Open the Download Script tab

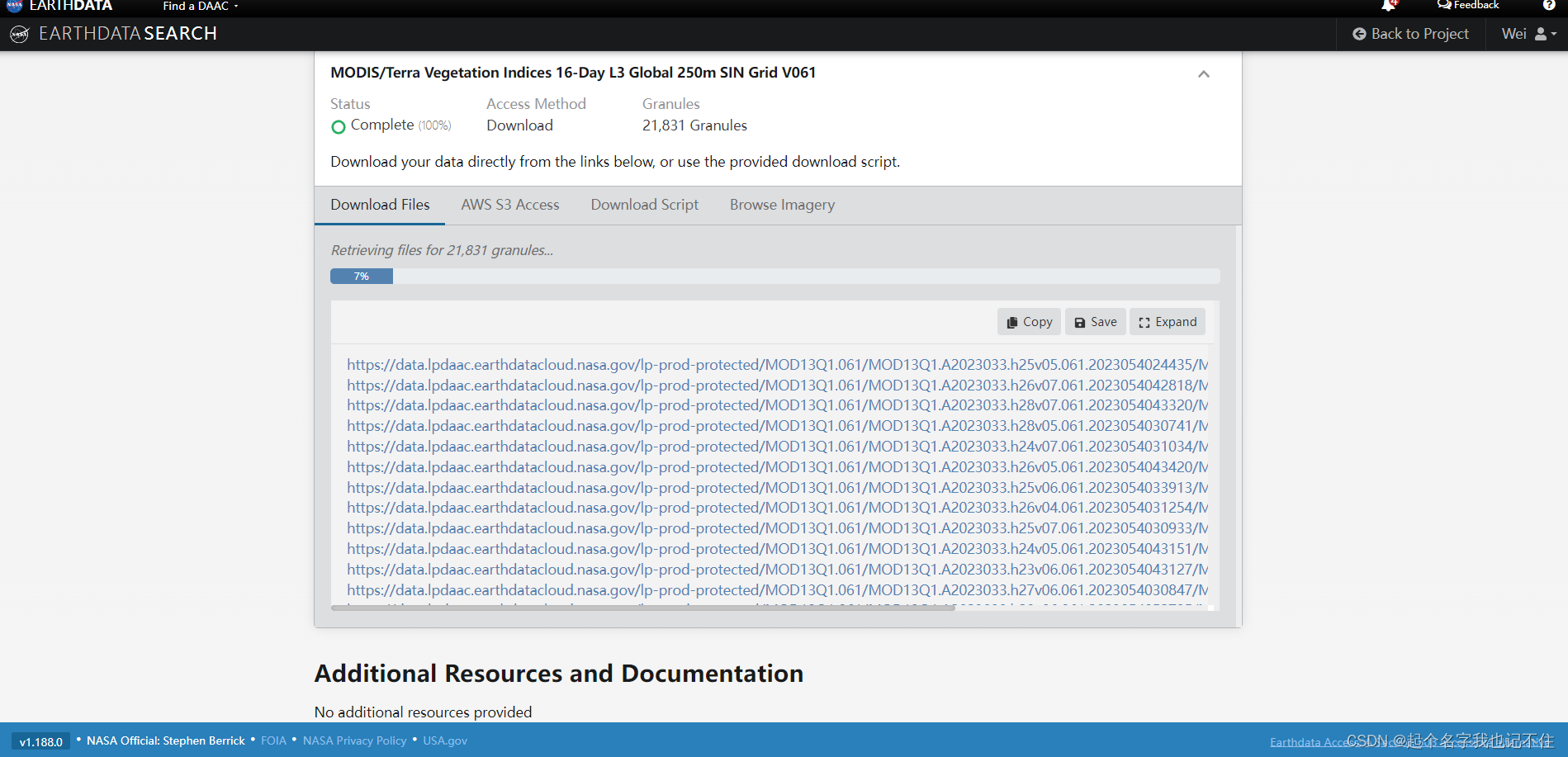click(645, 205)
